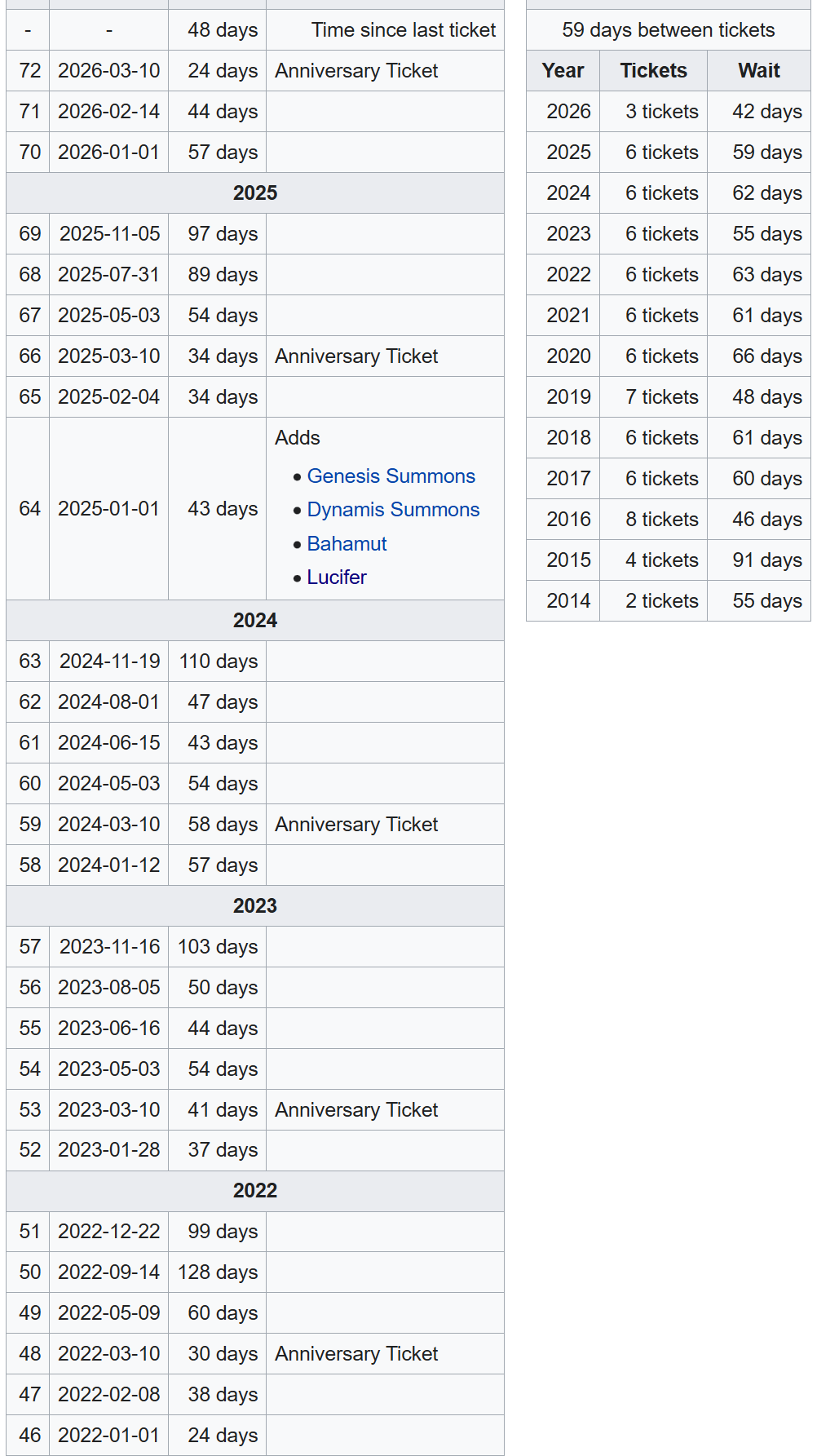Click date cell 2024-01-12

[108, 865]
